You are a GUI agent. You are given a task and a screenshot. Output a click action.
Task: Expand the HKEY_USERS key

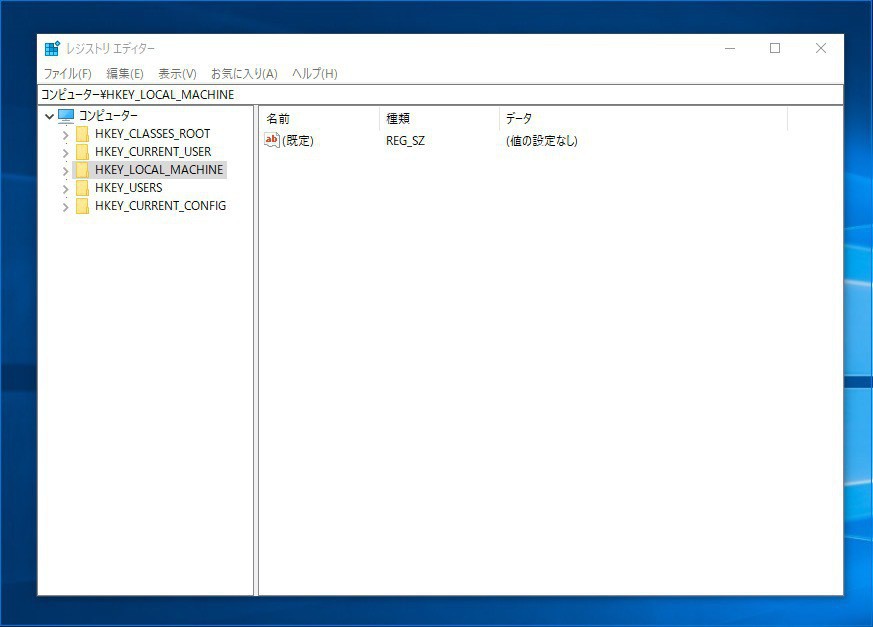point(66,189)
